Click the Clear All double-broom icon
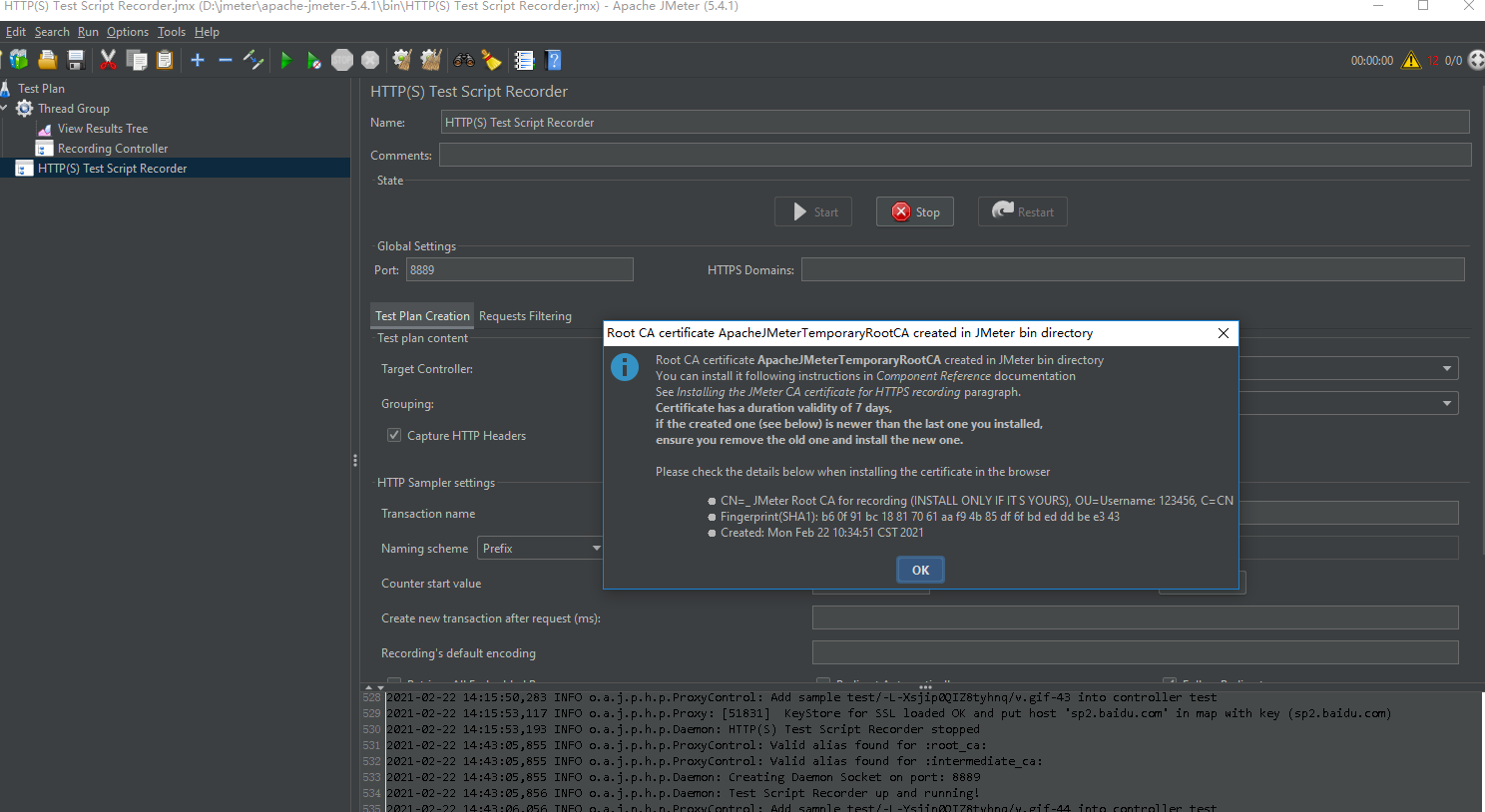The image size is (1485, 812). (x=431, y=60)
